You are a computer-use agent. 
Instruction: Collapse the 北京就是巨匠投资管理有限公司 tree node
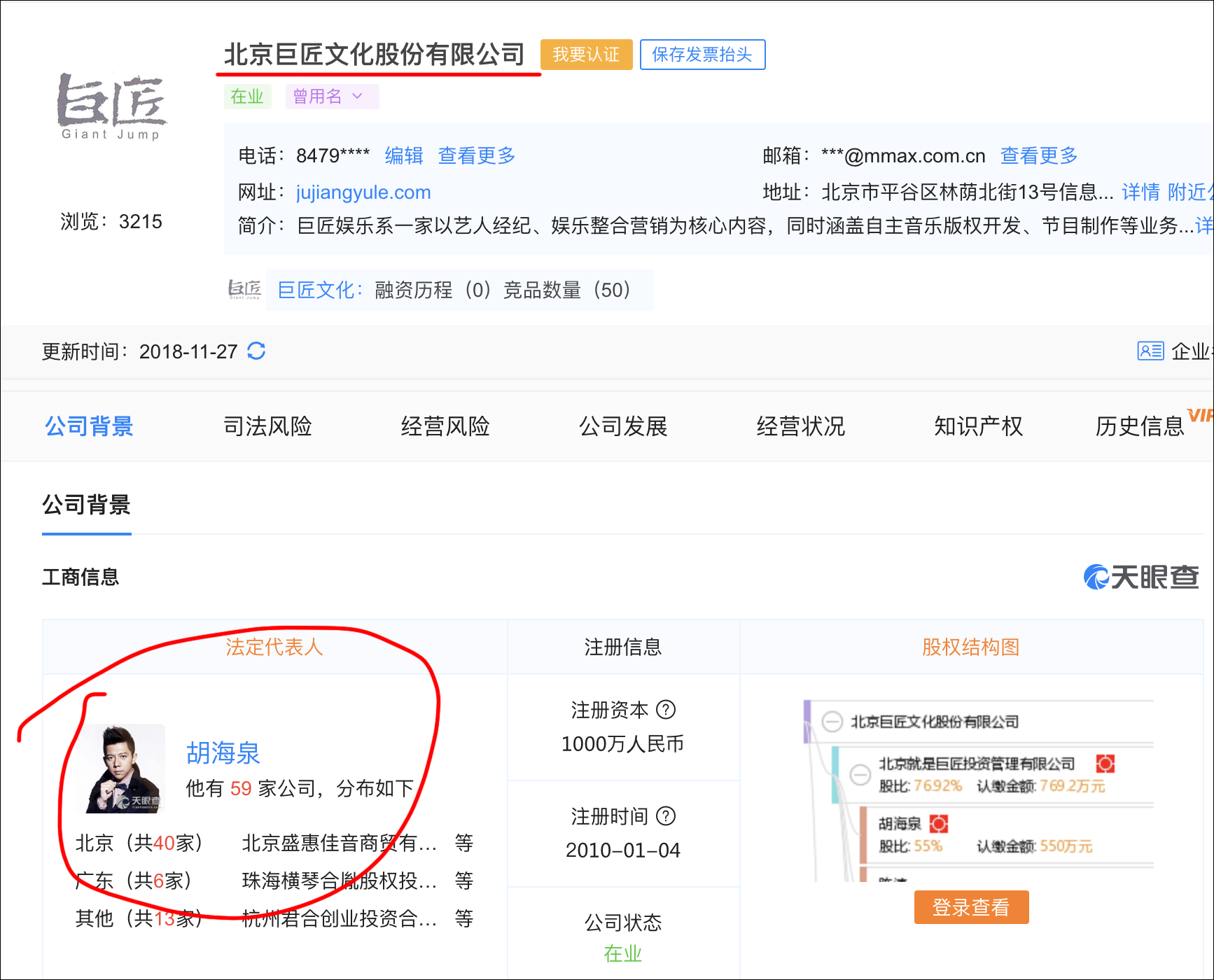coord(860,775)
